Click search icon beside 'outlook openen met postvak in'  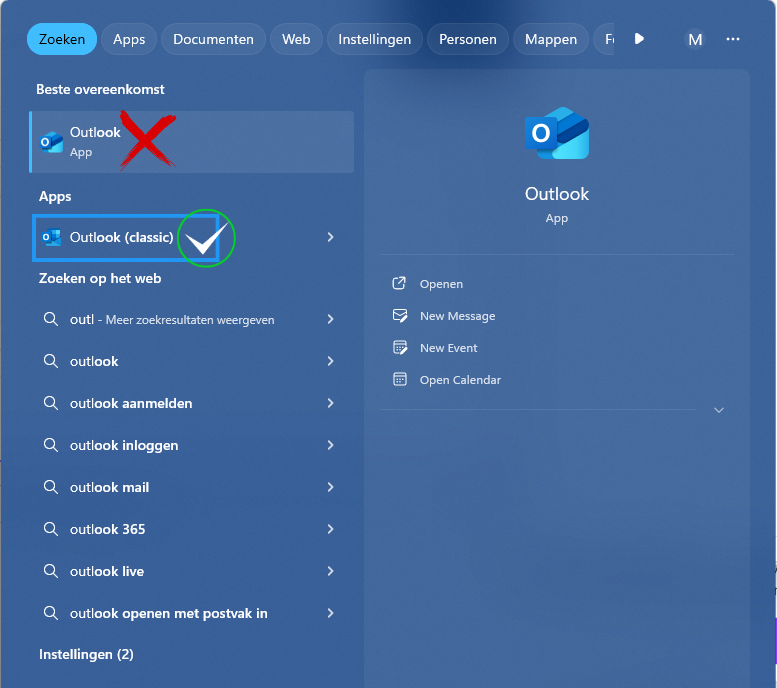point(51,613)
